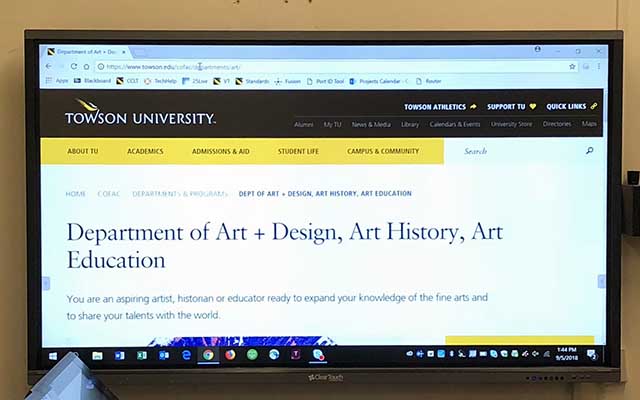Image resolution: width=640 pixels, height=400 pixels.
Task: Open the Windows Start menu
Action: 53,356
